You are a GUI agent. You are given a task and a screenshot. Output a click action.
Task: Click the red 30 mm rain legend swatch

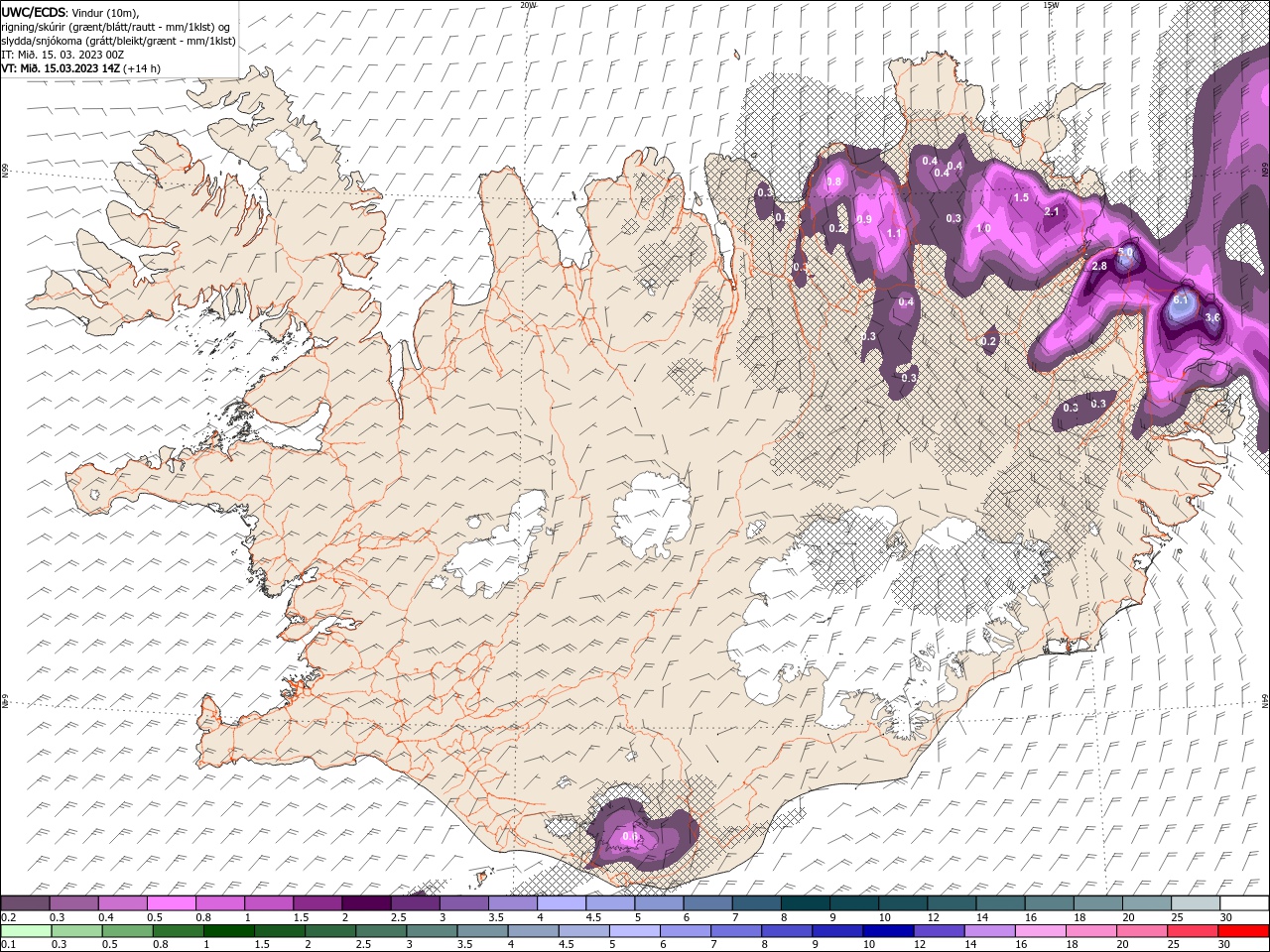1243,930
